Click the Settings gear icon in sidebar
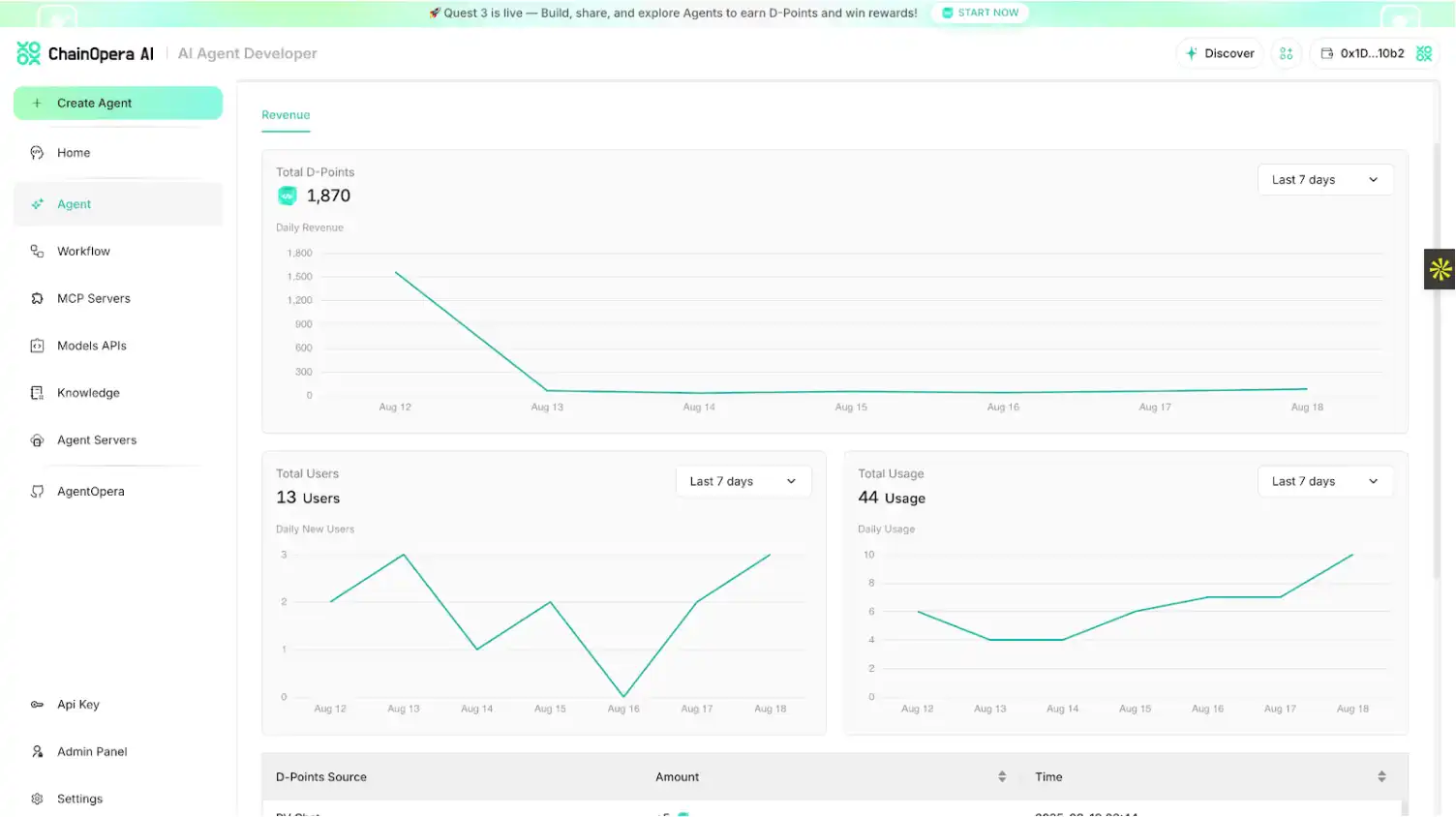Image resolution: width=1456 pixels, height=817 pixels. [x=37, y=799]
